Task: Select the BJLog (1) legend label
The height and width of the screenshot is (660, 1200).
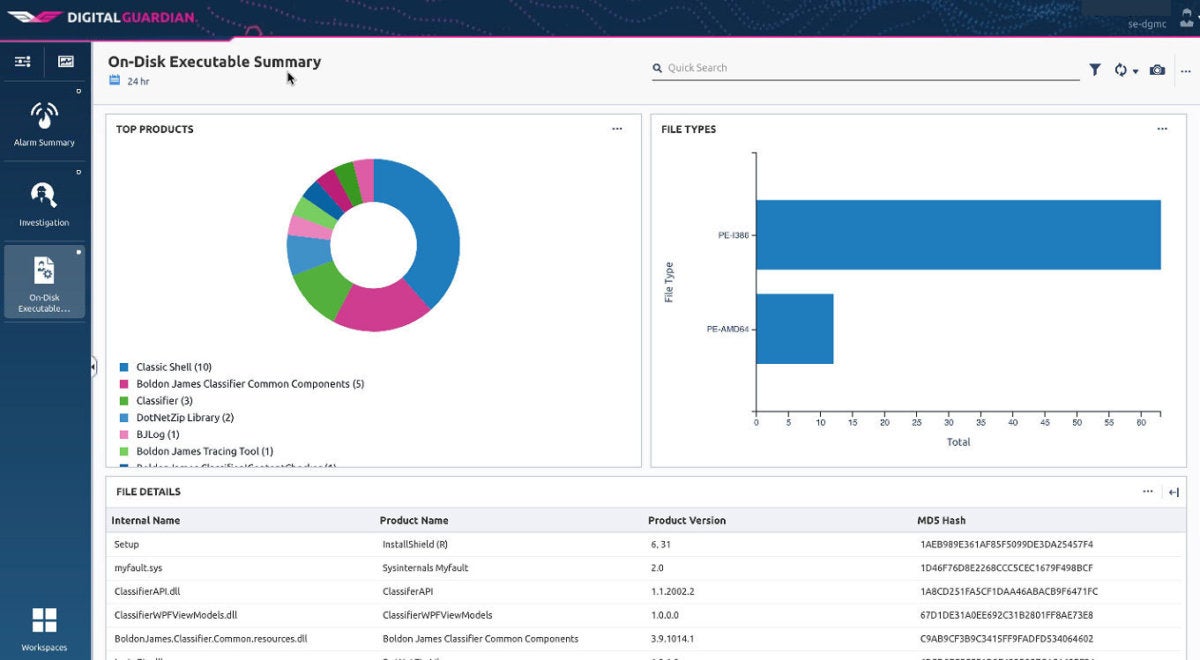Action: [158, 435]
